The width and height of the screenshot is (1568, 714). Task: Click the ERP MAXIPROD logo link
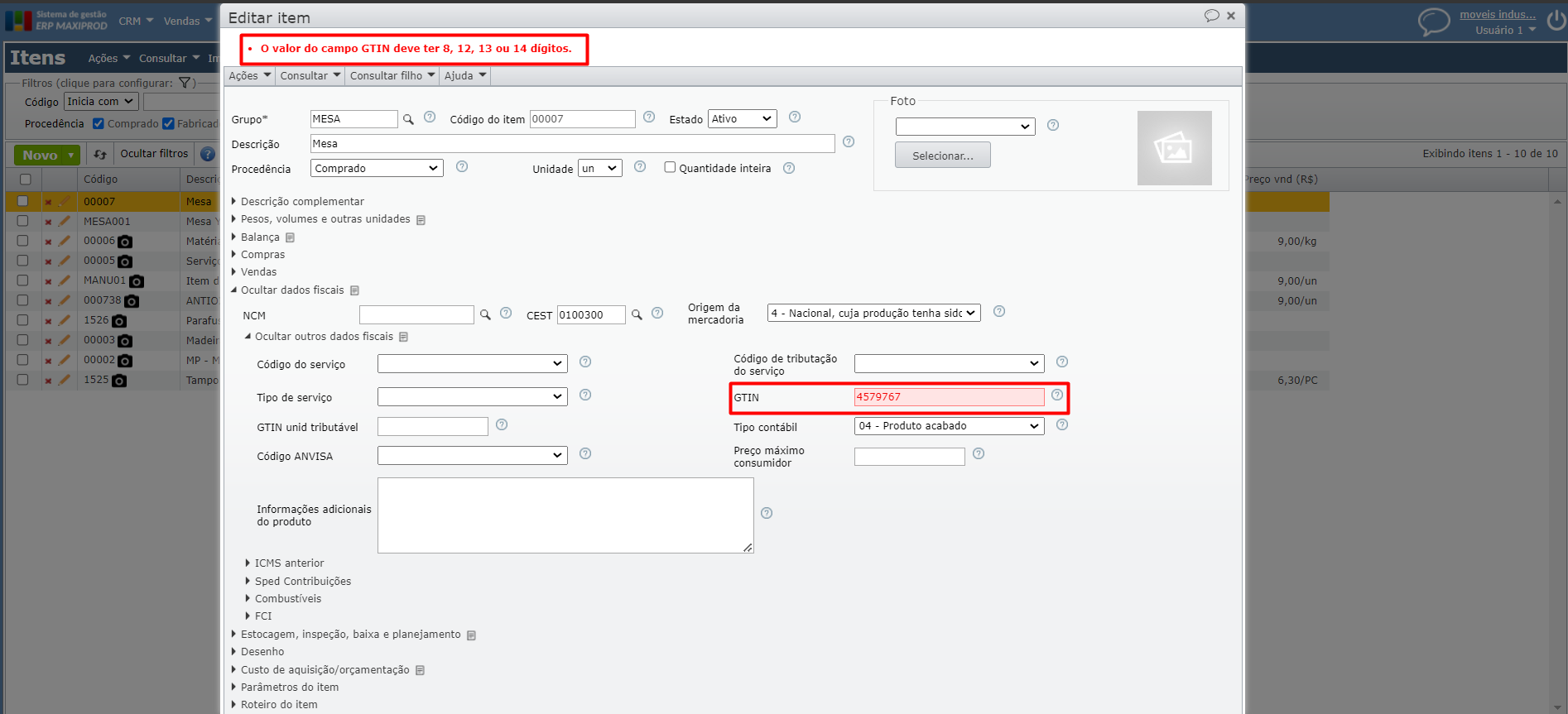tap(57, 21)
